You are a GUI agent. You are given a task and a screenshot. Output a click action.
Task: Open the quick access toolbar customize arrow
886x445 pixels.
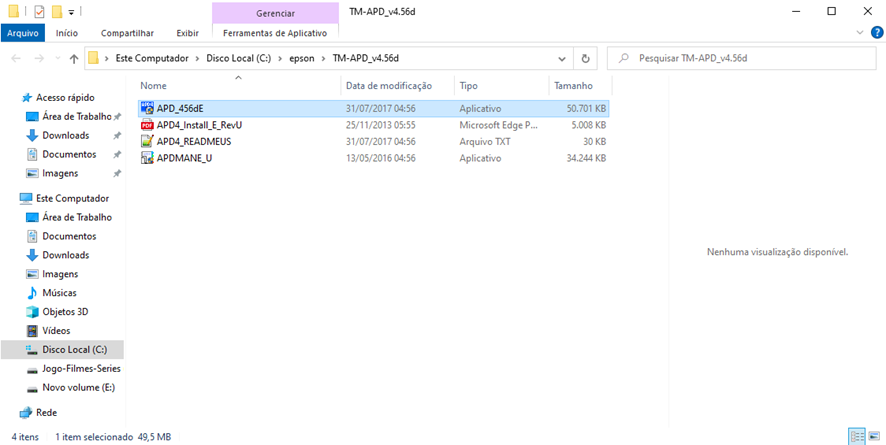[71, 12]
